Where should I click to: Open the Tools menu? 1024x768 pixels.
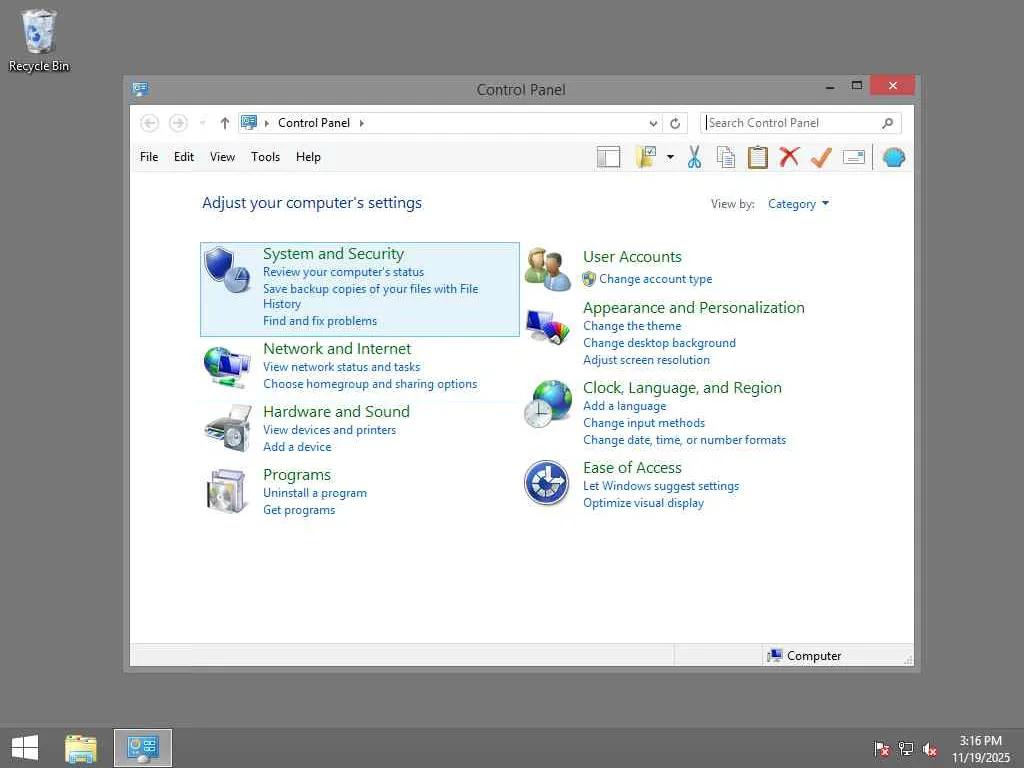pos(265,157)
